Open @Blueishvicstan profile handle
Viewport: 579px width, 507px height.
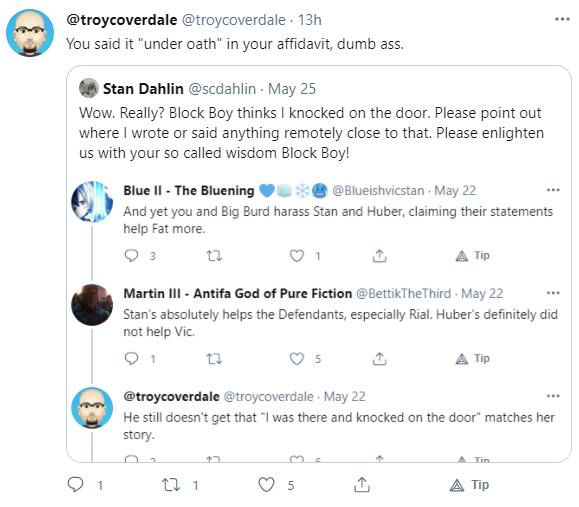378,191
